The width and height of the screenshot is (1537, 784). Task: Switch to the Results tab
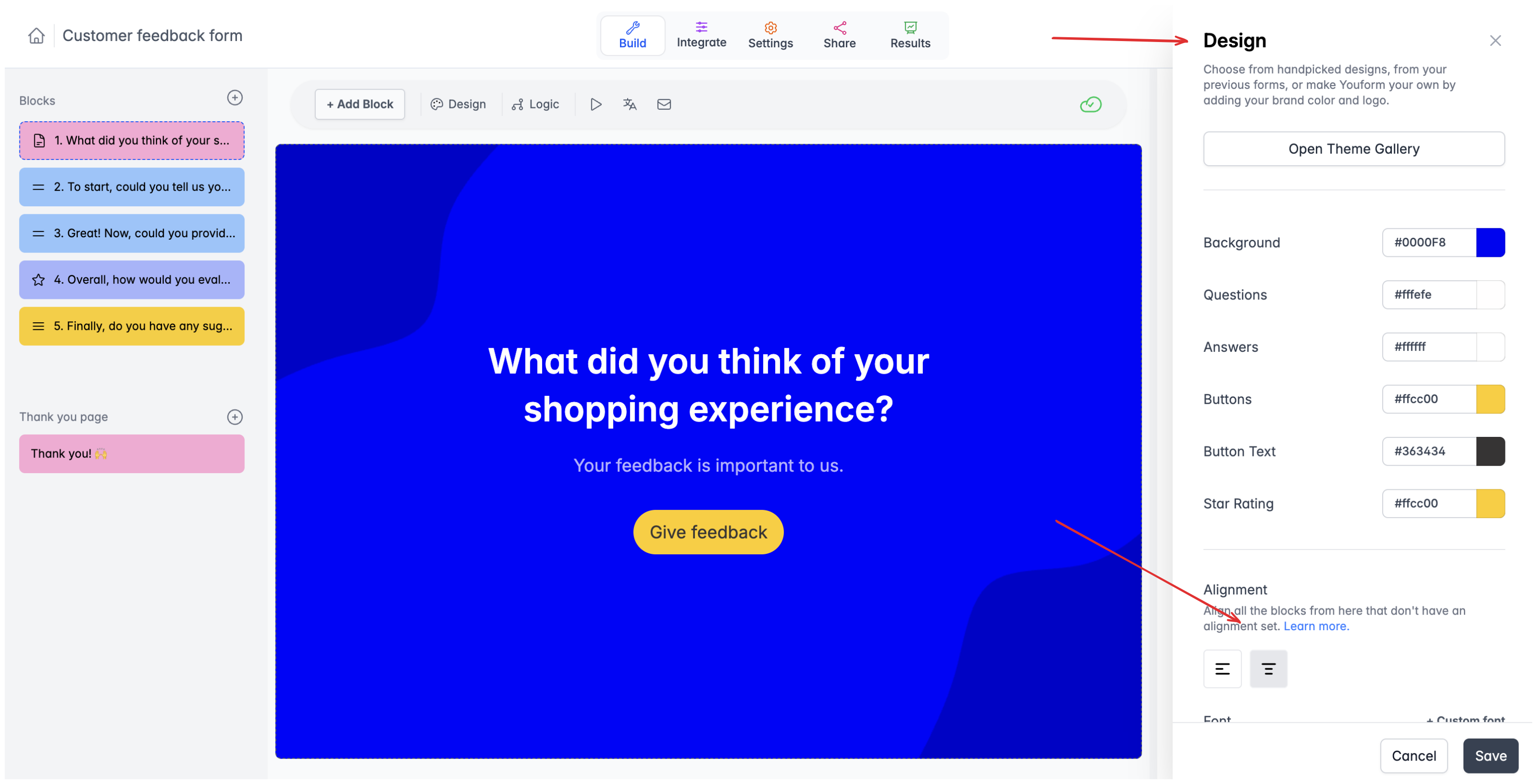(910, 35)
